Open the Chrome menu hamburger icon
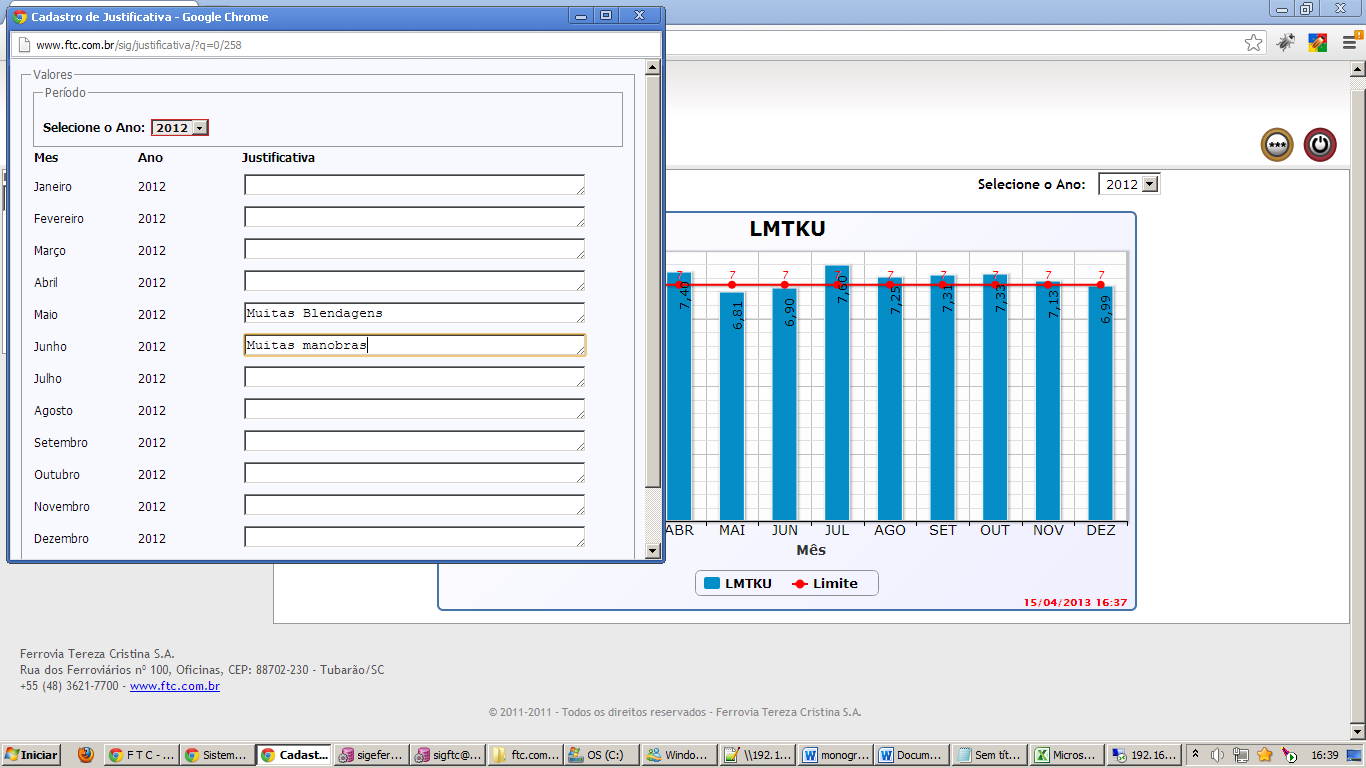This screenshot has width=1366, height=768. tap(1350, 43)
